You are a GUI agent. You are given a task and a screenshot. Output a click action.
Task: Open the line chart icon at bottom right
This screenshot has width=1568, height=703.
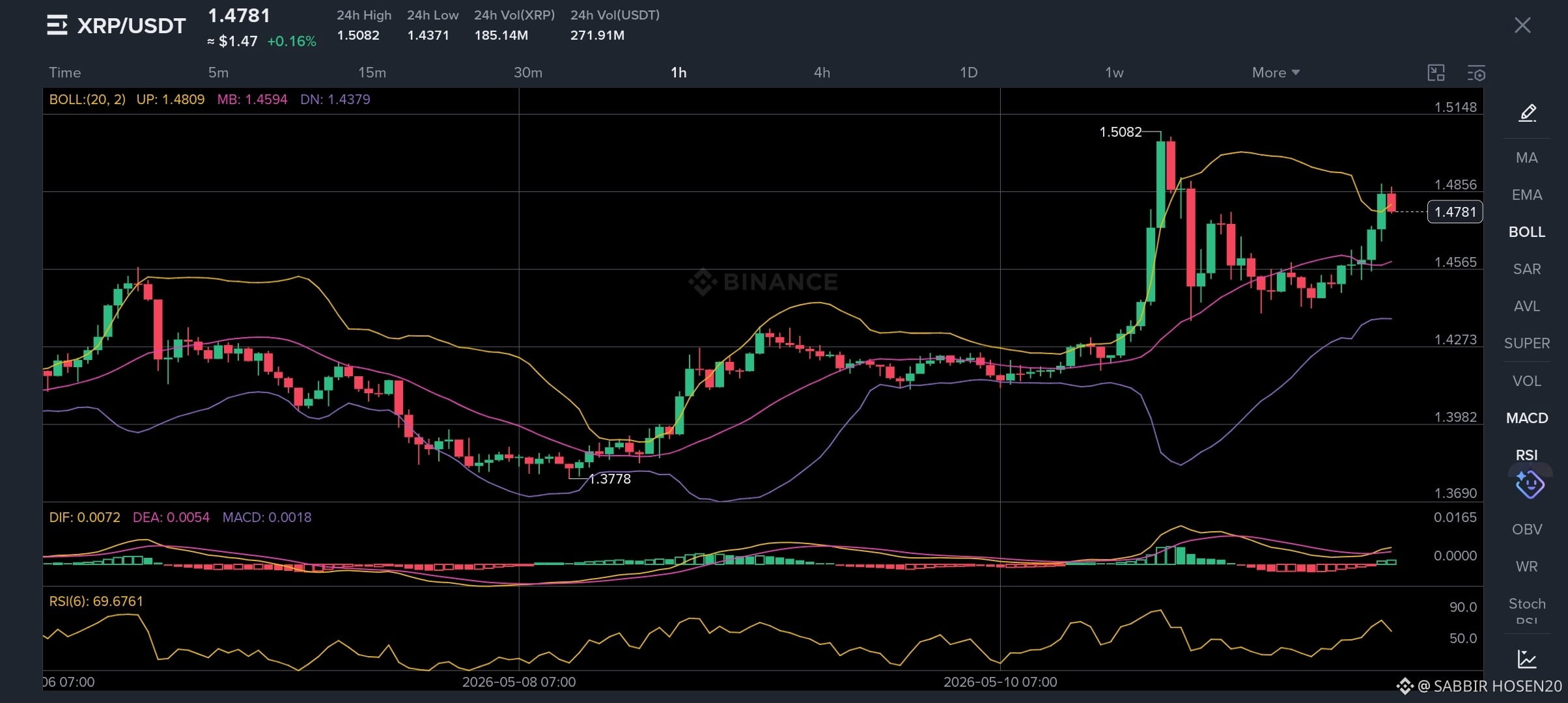click(1527, 659)
